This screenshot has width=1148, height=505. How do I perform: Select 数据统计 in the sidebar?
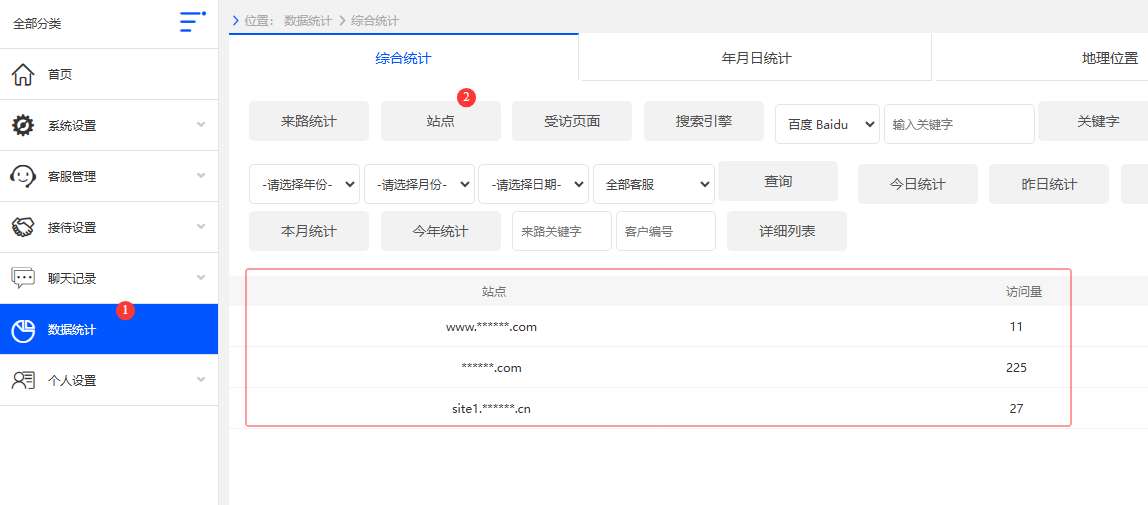108,329
